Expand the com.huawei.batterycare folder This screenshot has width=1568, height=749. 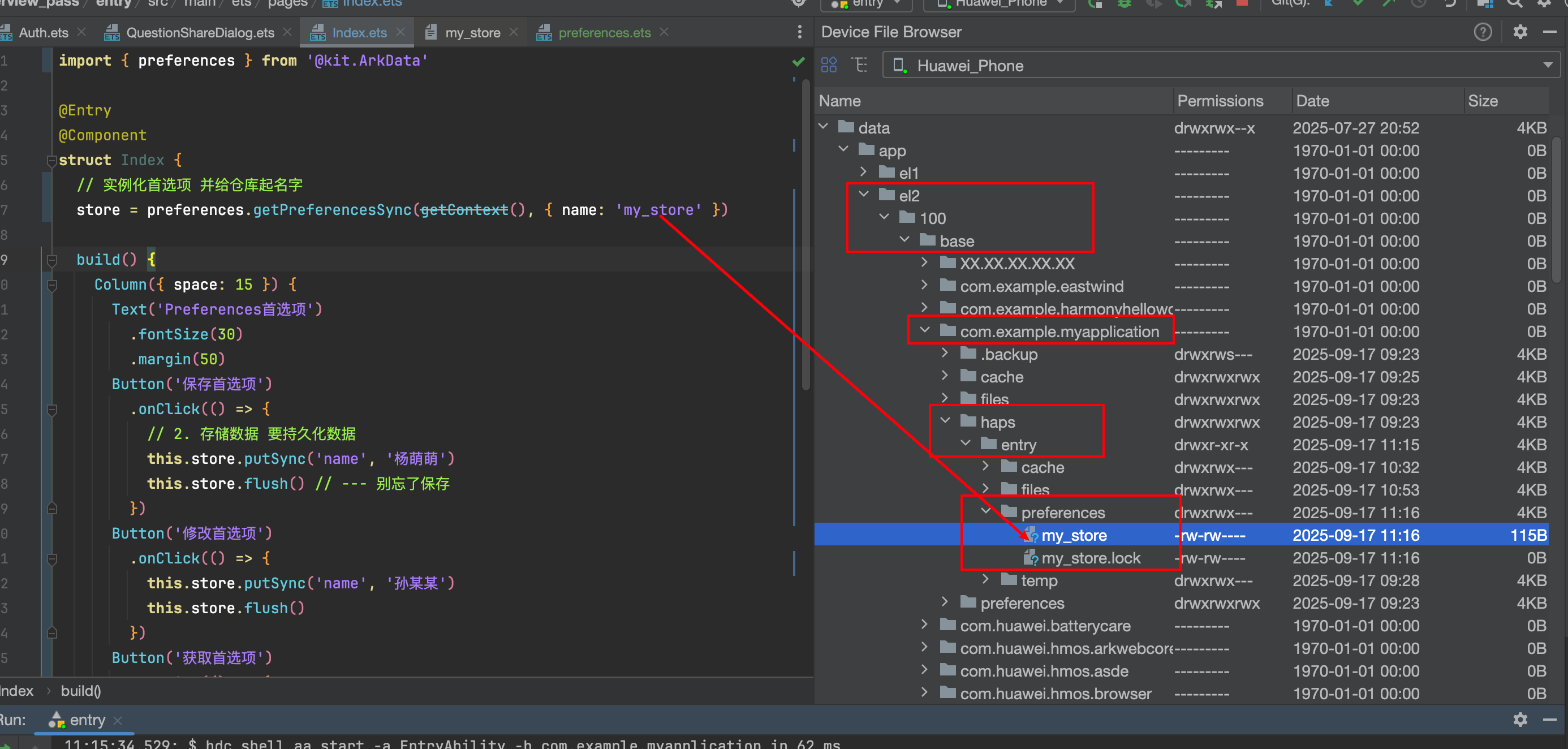pyautogui.click(x=925, y=625)
